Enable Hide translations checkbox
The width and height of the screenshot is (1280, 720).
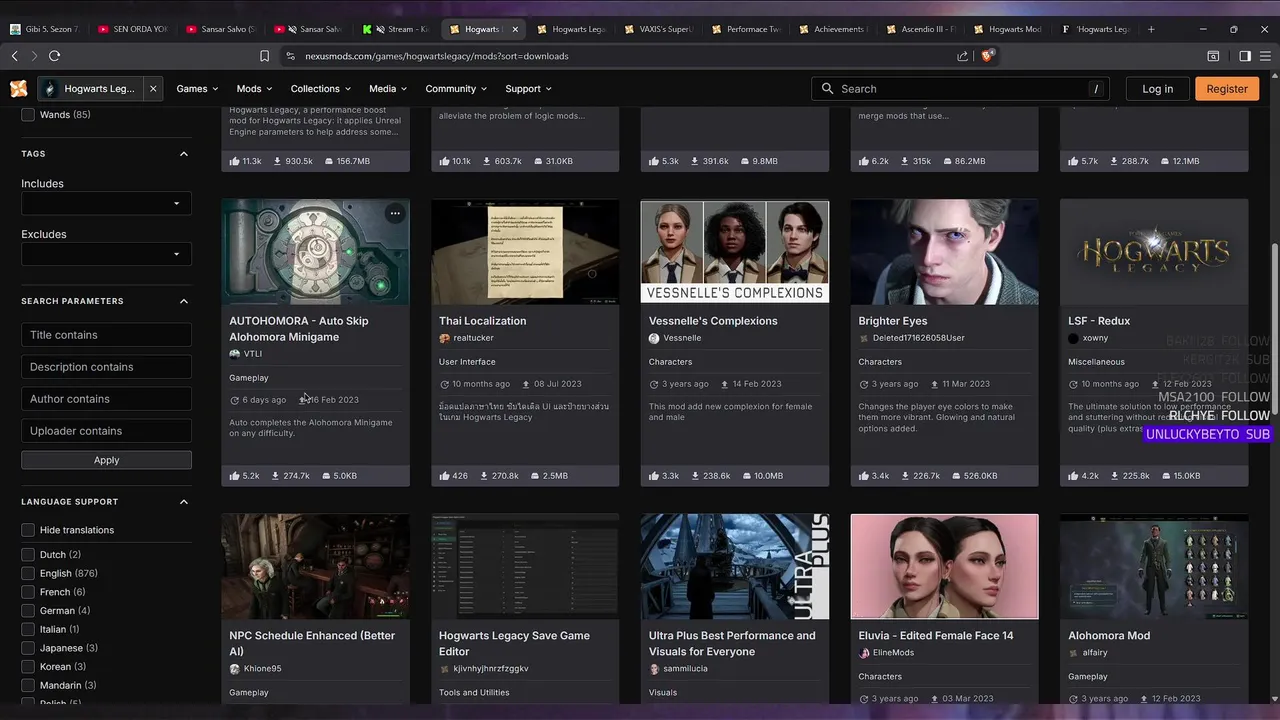click(28, 530)
